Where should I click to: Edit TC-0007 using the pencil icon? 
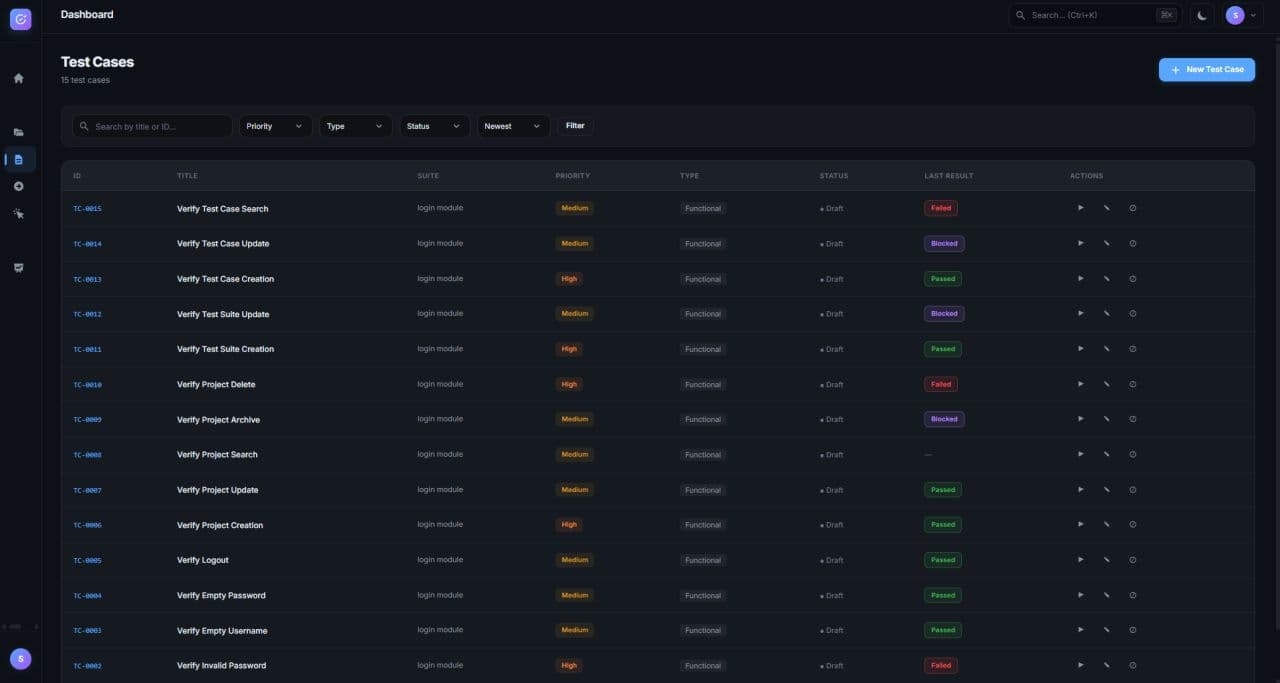pyautogui.click(x=1106, y=489)
